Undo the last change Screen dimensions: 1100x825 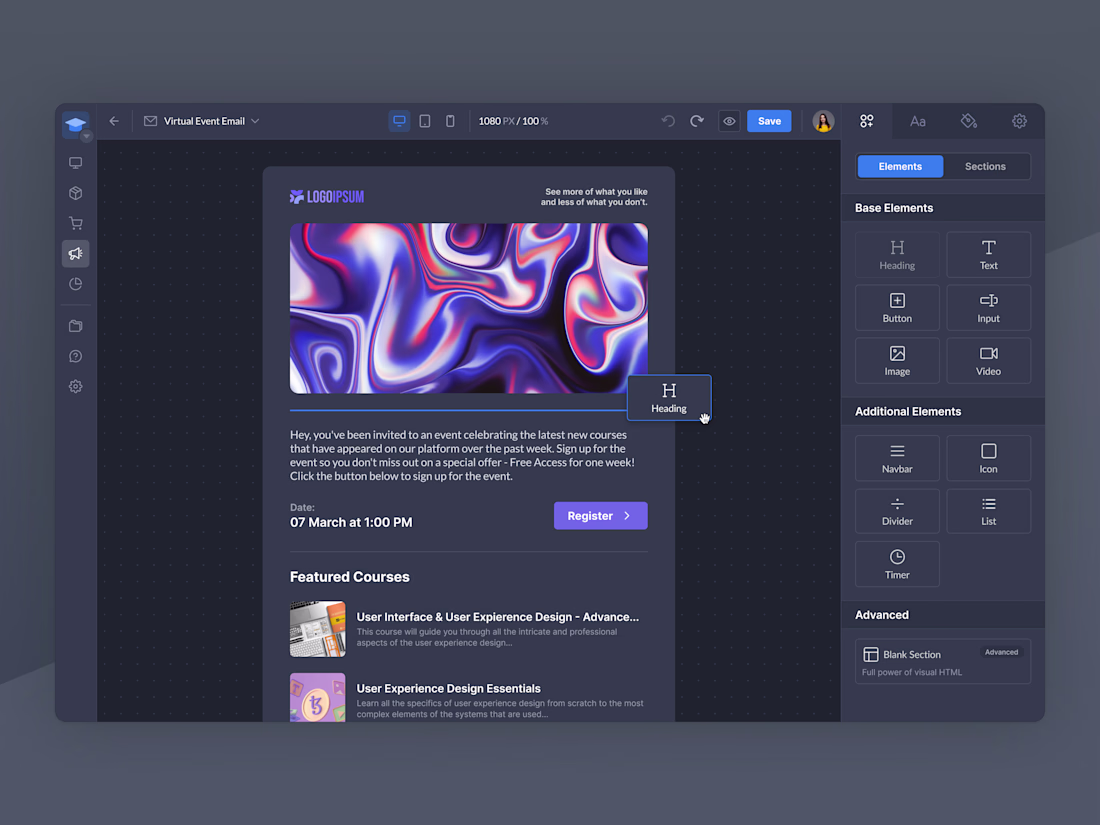[x=669, y=121]
